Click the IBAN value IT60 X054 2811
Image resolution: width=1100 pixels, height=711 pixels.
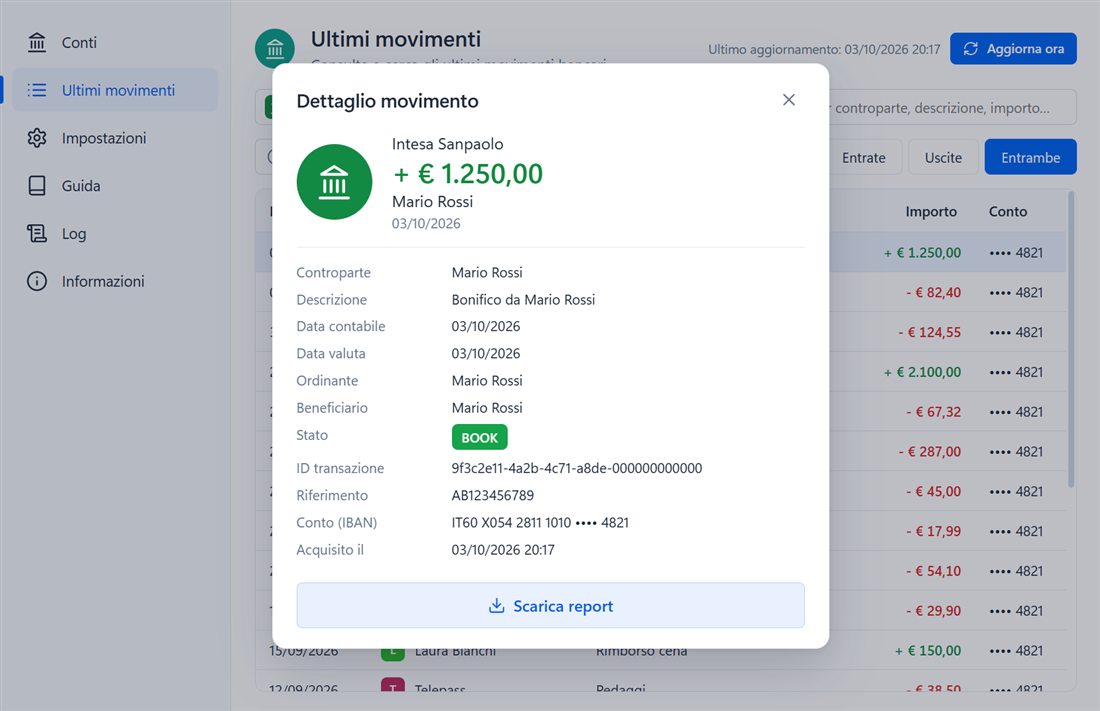coord(540,523)
